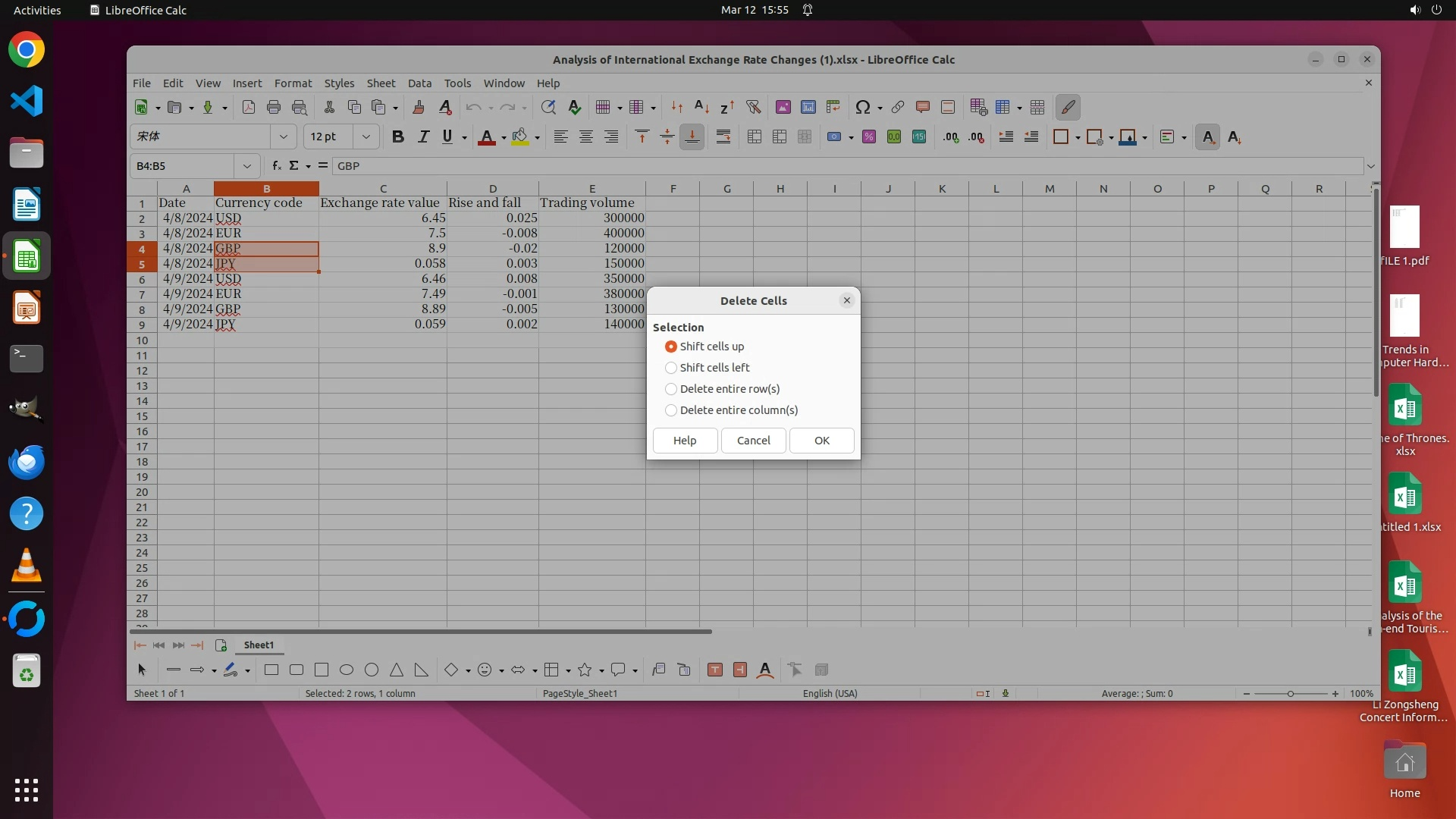1456x819 pixels.
Task: Click the Italic formatting icon
Action: (x=423, y=137)
